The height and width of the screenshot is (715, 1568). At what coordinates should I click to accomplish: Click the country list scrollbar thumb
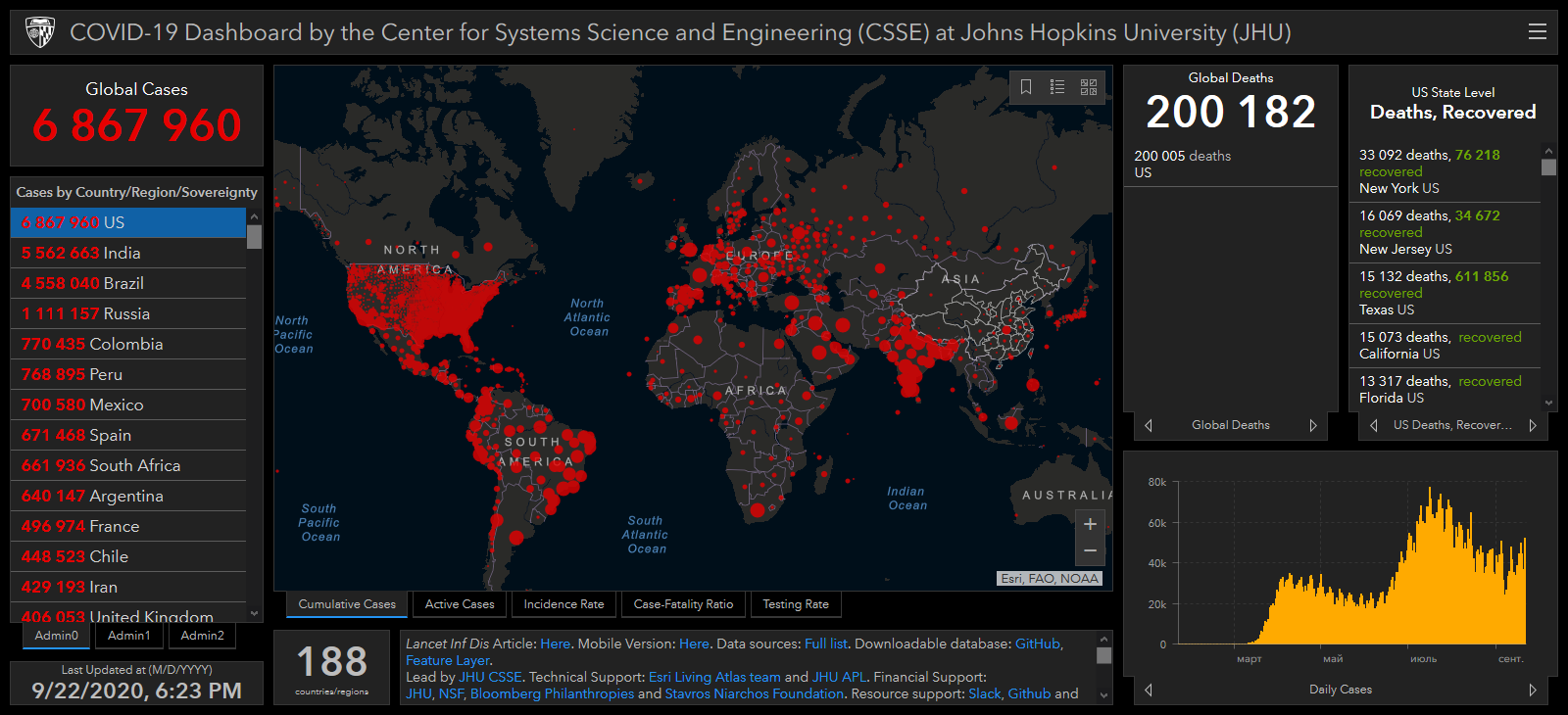pyautogui.click(x=254, y=237)
